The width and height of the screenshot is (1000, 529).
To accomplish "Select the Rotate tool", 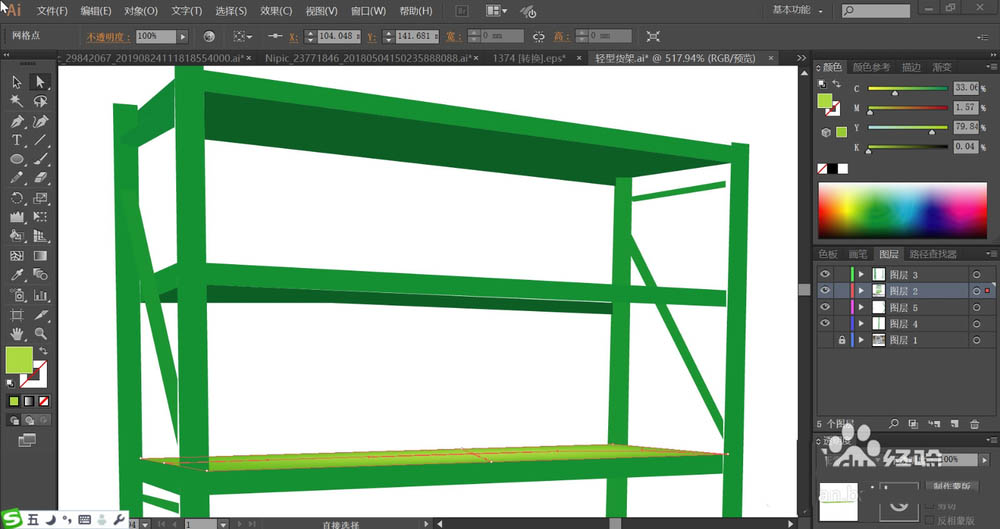I will [17, 198].
